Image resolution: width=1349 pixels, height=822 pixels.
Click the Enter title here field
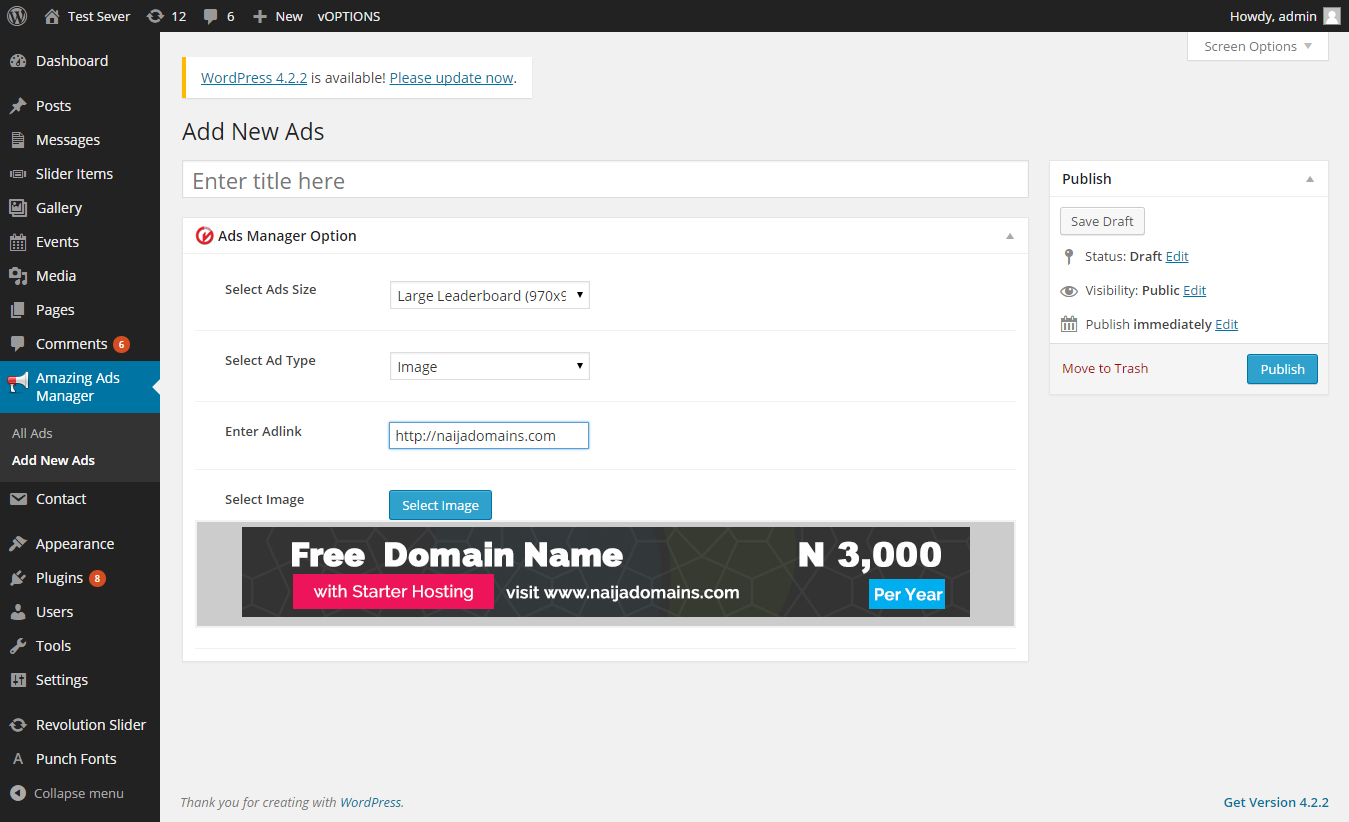coord(605,181)
